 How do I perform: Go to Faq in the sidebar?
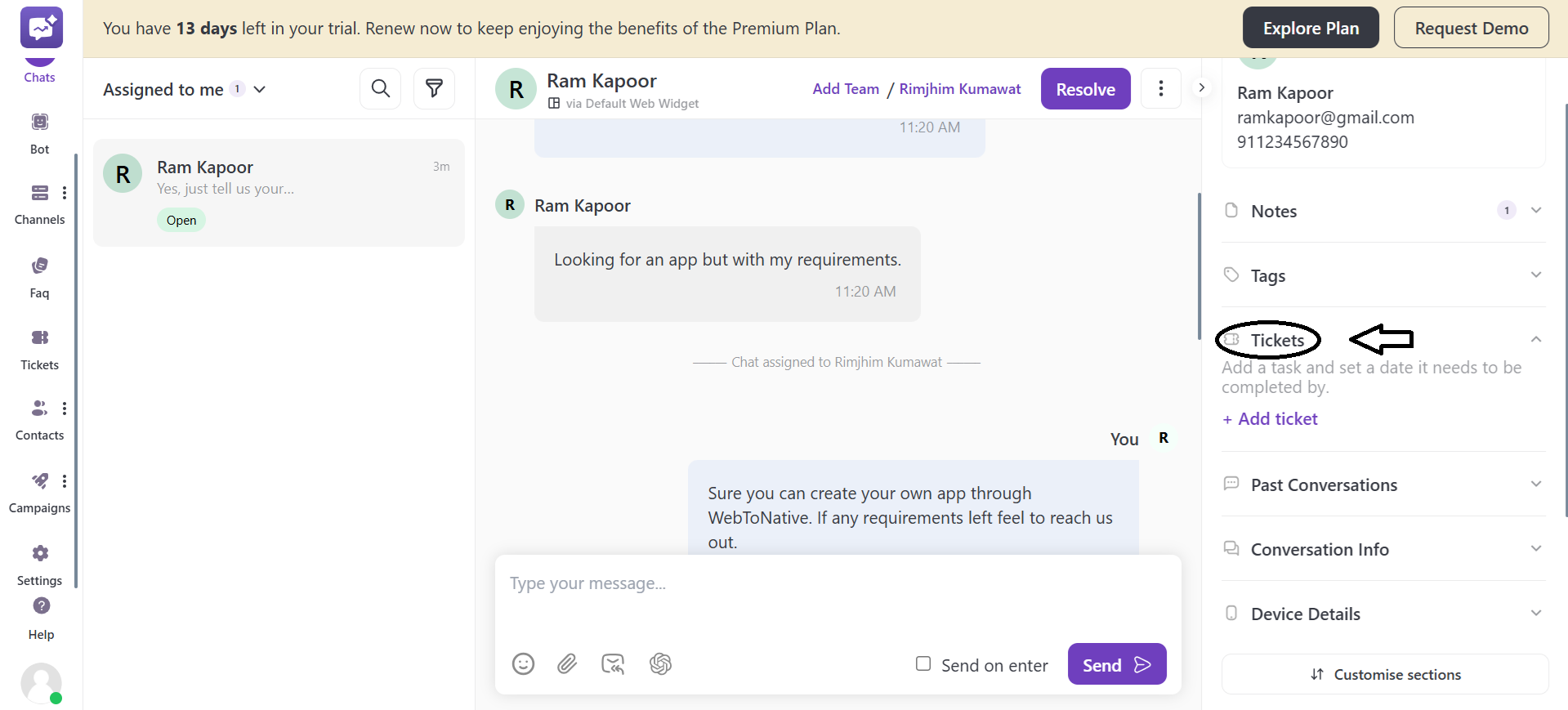tap(39, 276)
